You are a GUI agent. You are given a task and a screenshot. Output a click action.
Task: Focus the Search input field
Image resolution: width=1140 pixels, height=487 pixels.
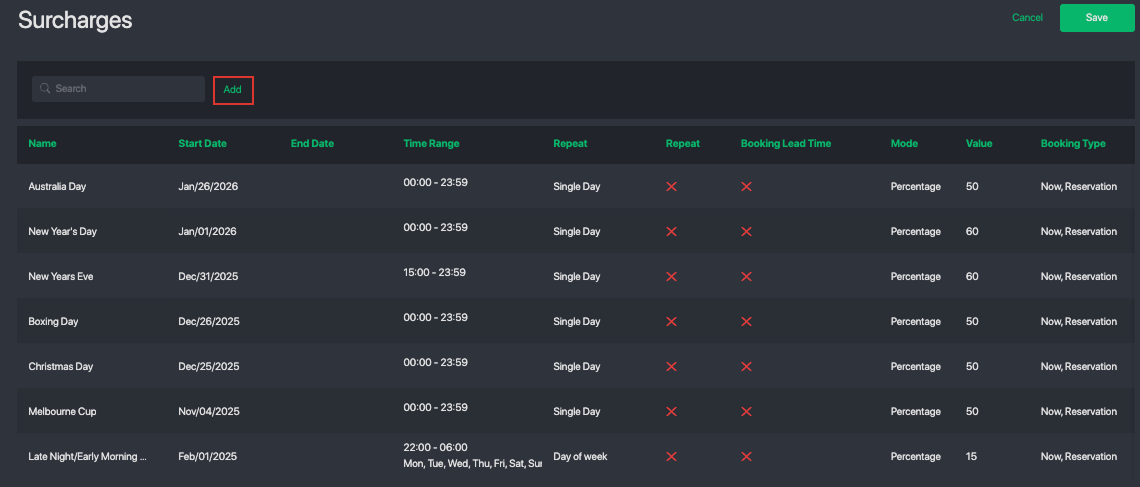(x=119, y=89)
